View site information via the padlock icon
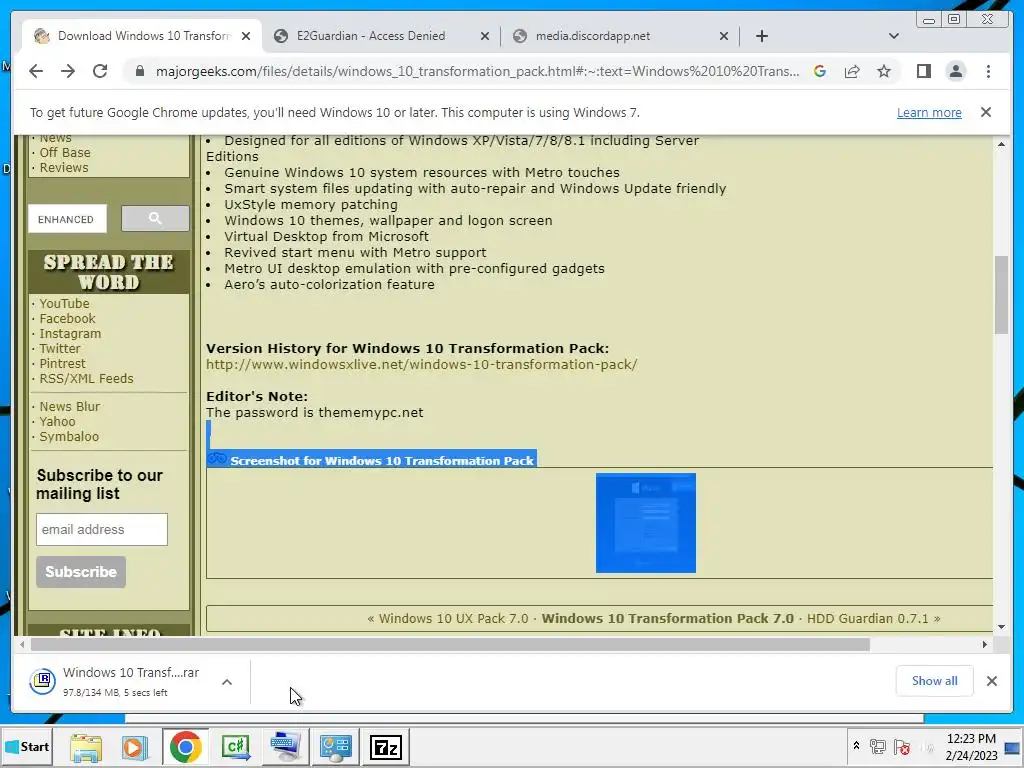The image size is (1024, 768). tap(140, 71)
